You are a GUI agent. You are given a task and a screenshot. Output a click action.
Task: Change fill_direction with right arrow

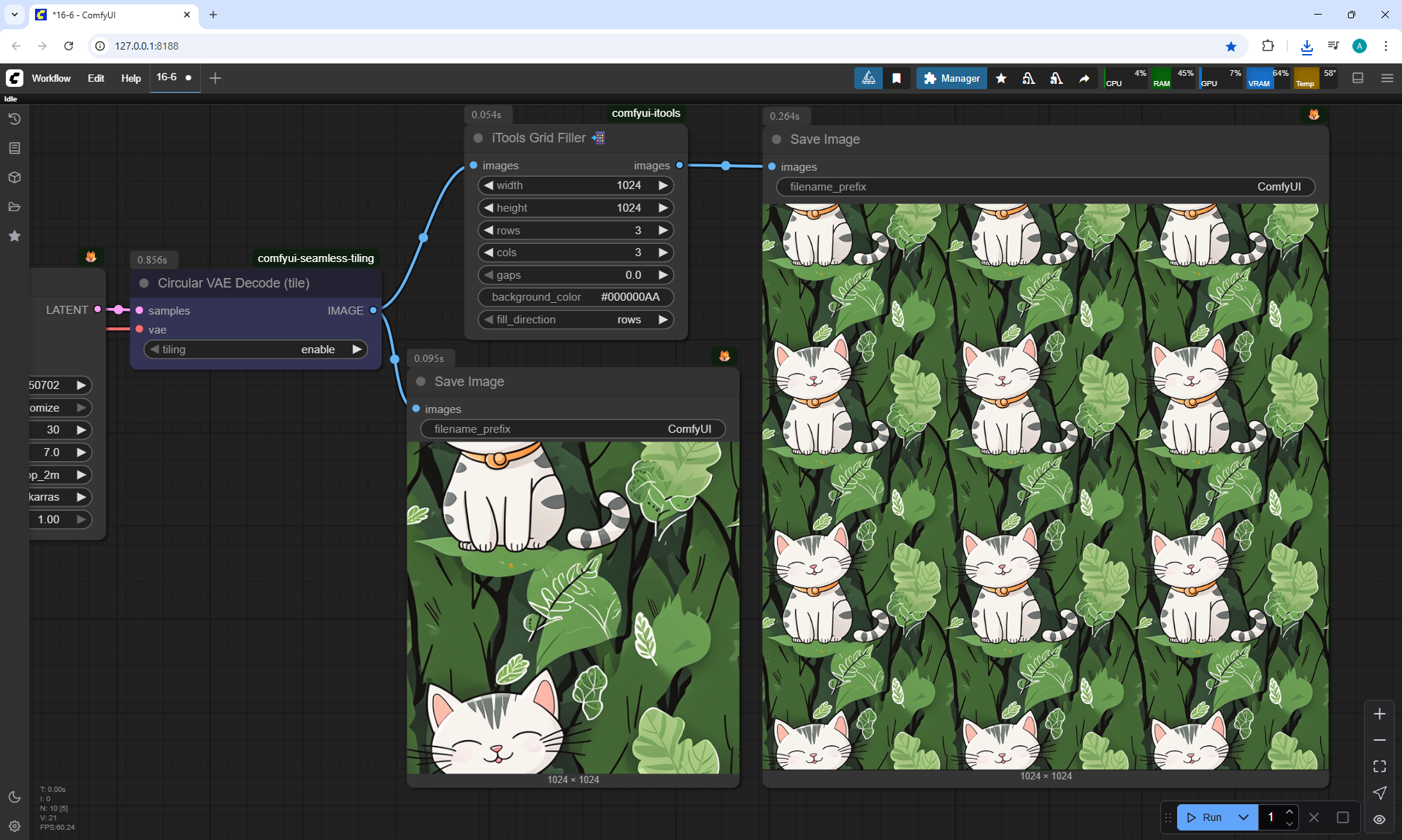[663, 320]
